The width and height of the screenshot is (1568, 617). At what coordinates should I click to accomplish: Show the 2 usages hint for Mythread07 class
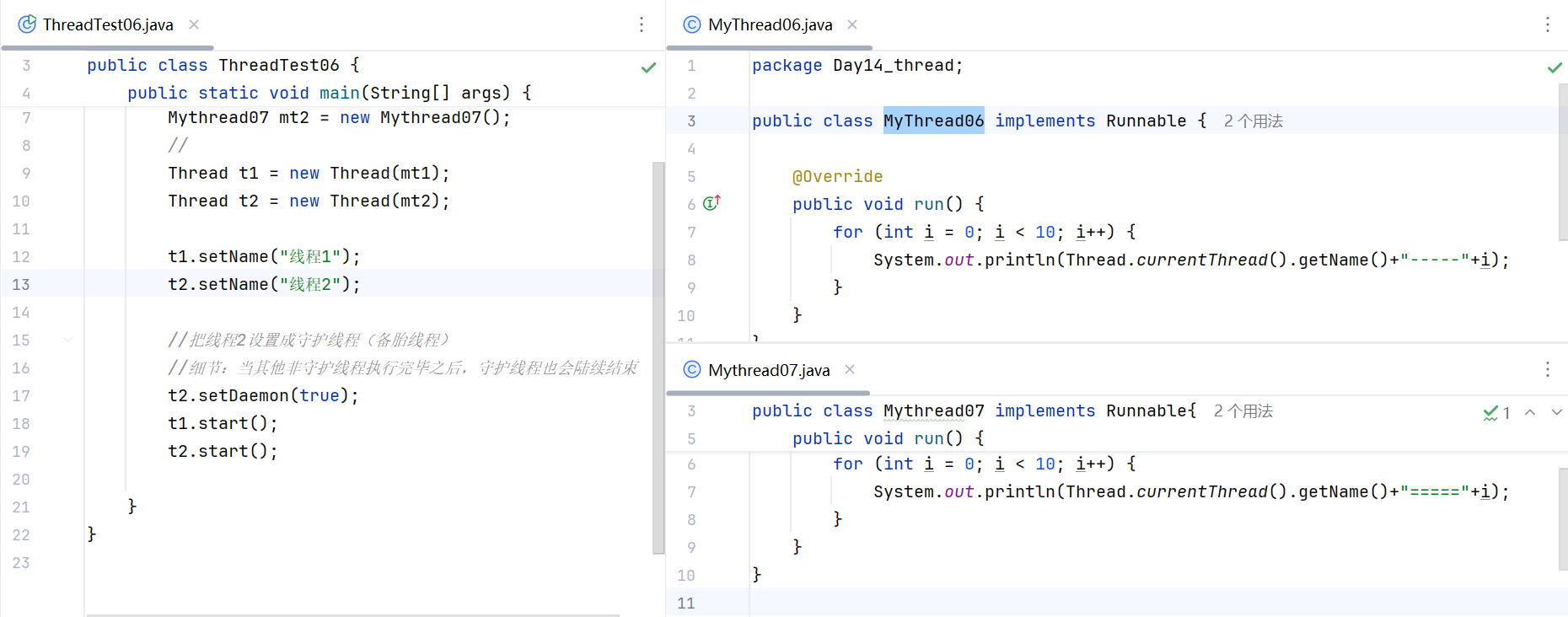1243,410
